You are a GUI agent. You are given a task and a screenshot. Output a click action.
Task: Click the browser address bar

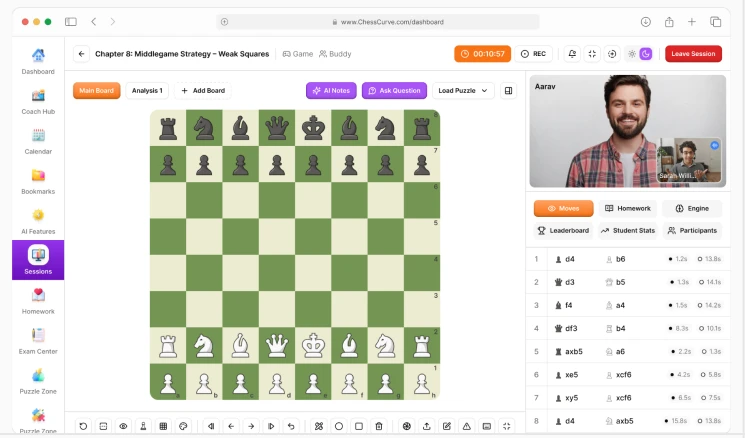tap(378, 22)
